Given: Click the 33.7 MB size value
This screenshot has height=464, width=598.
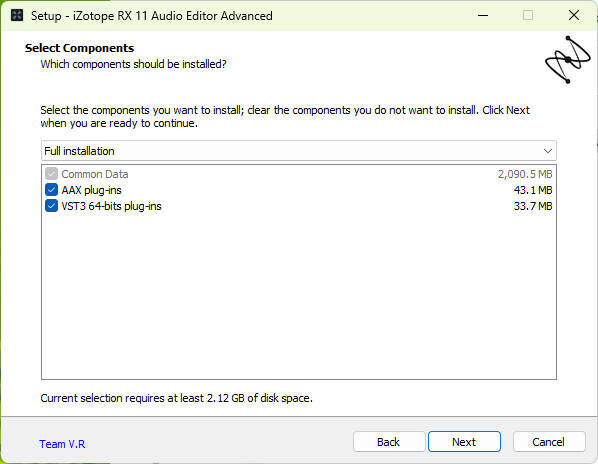Looking at the screenshot, I should (533, 206).
